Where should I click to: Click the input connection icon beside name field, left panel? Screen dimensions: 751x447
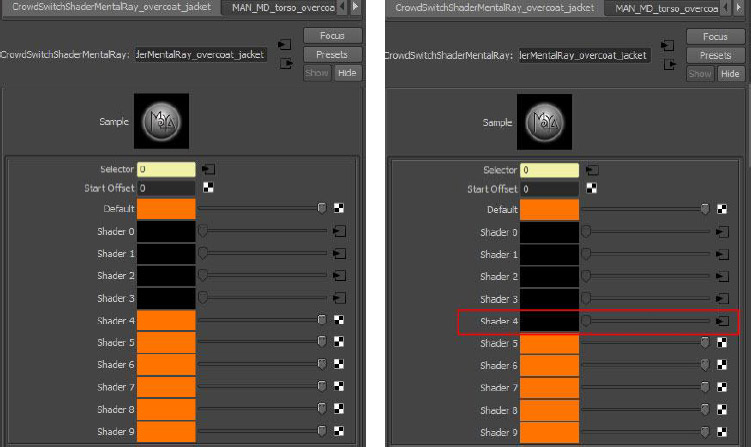(x=284, y=45)
